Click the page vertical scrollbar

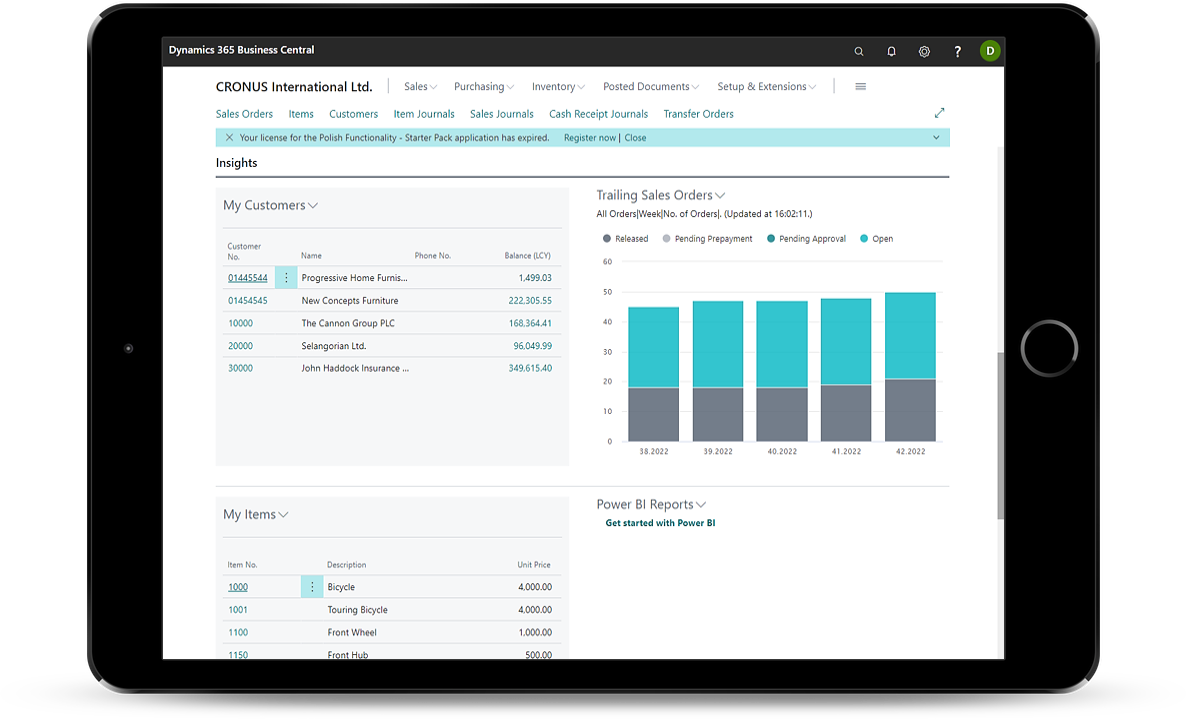(x=1001, y=435)
